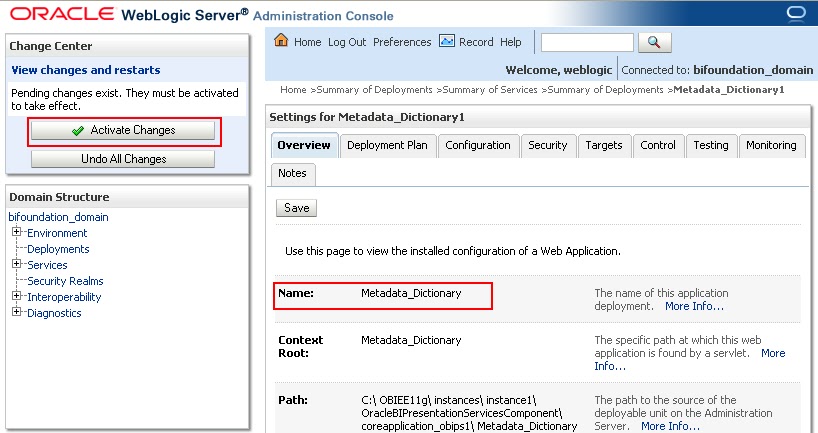
Task: Open View changes and restarts link
Action: 86,70
